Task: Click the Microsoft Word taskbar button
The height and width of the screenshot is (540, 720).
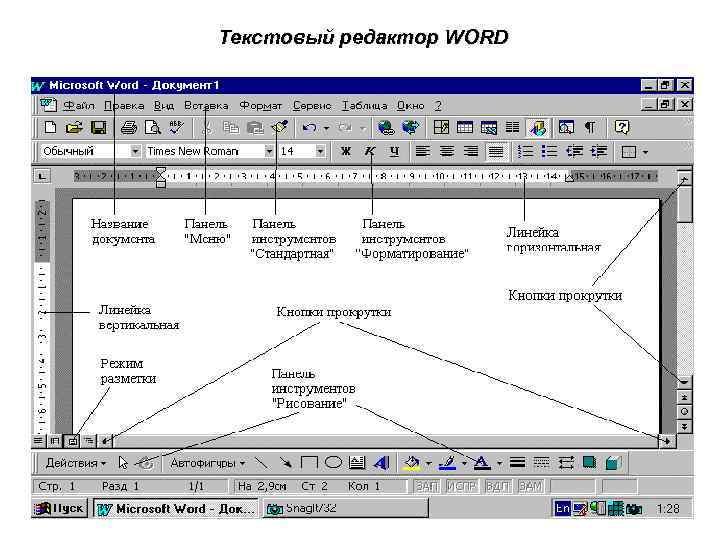Action: tap(176, 508)
